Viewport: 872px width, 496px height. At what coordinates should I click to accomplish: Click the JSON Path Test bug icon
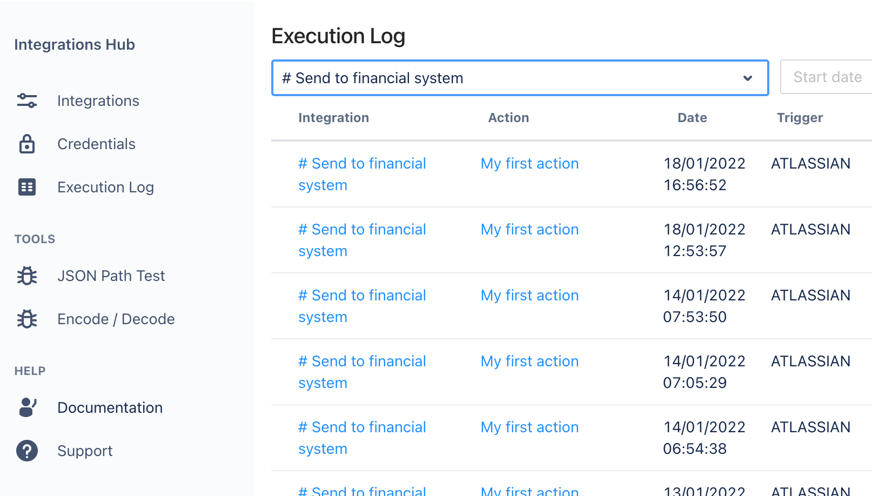click(x=27, y=276)
